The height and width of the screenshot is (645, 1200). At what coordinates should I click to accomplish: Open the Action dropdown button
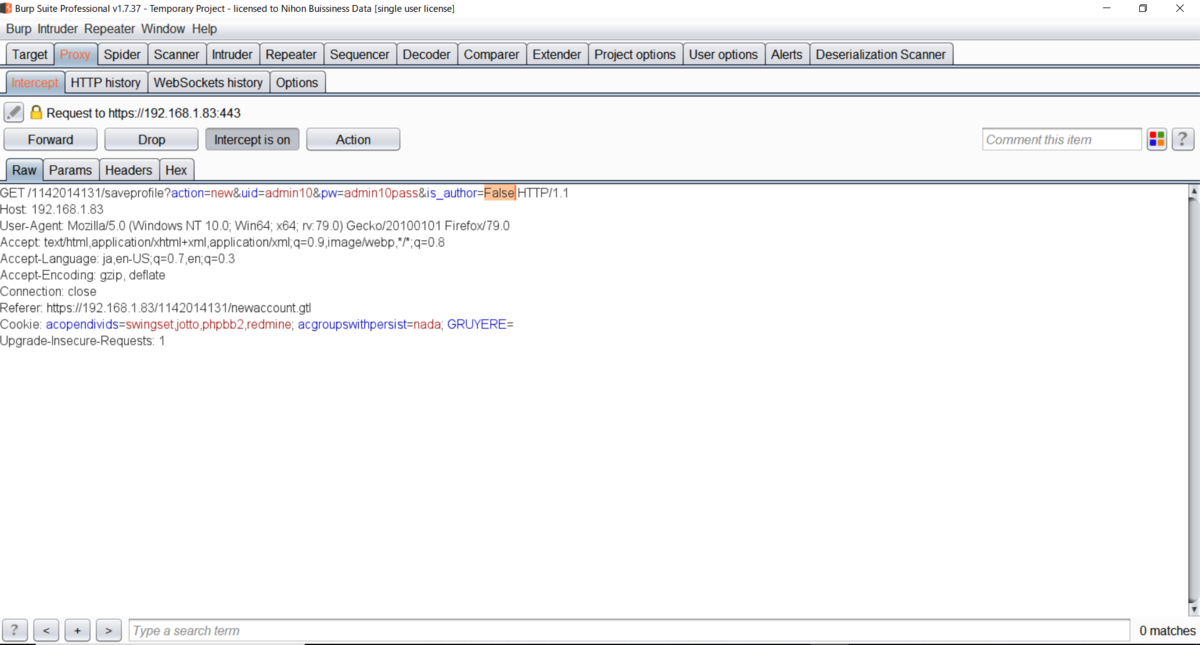(x=353, y=139)
